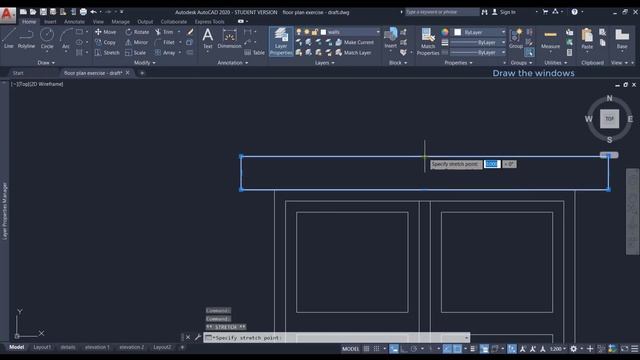Click Match Properties tool
Screen dimensions: 640x360
[x=428, y=41]
